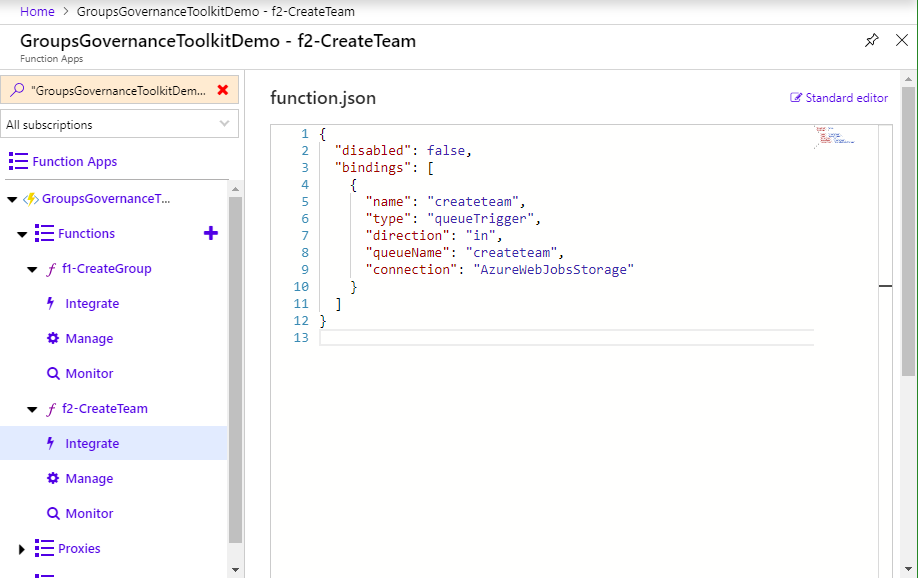This screenshot has width=918, height=578.
Task: Open Manage under f2-CreateTeam
Action: pos(89,478)
